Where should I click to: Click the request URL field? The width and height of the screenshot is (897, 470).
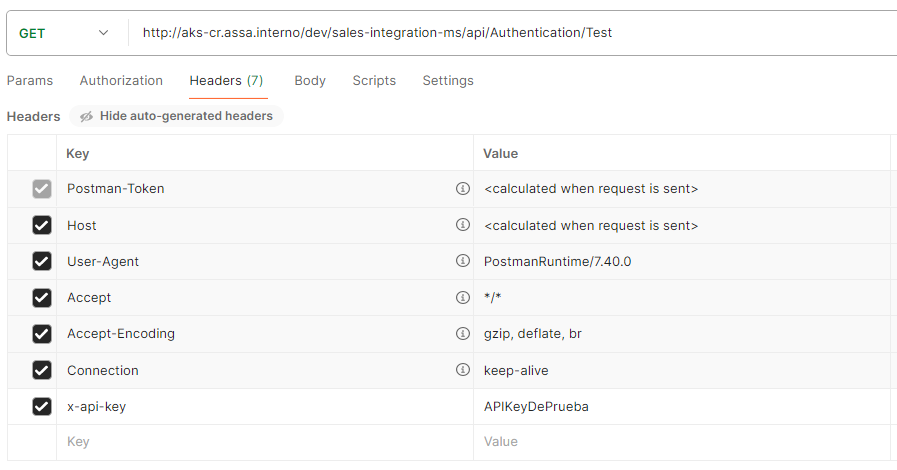(x=513, y=33)
